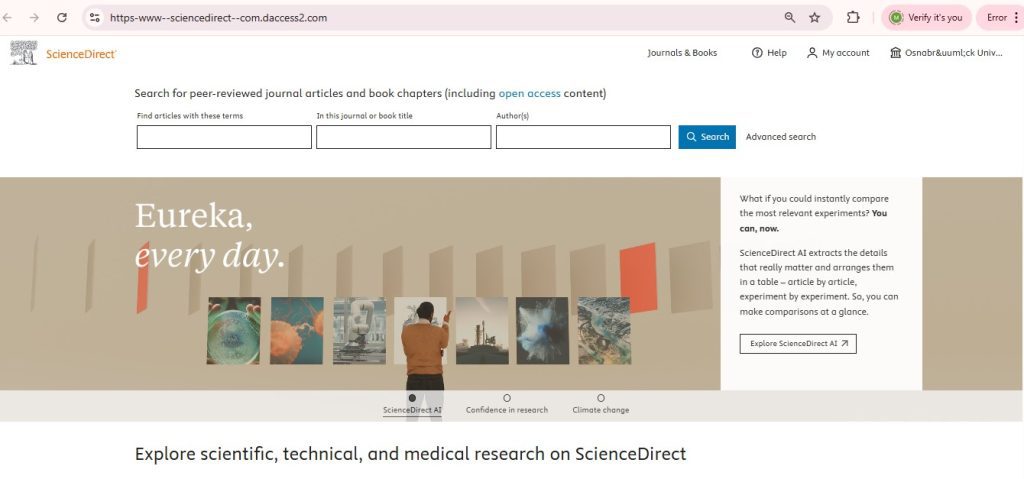Screen dimensions: 1024x479
Task: Focus the Find articles with these terms field
Action: click(224, 137)
